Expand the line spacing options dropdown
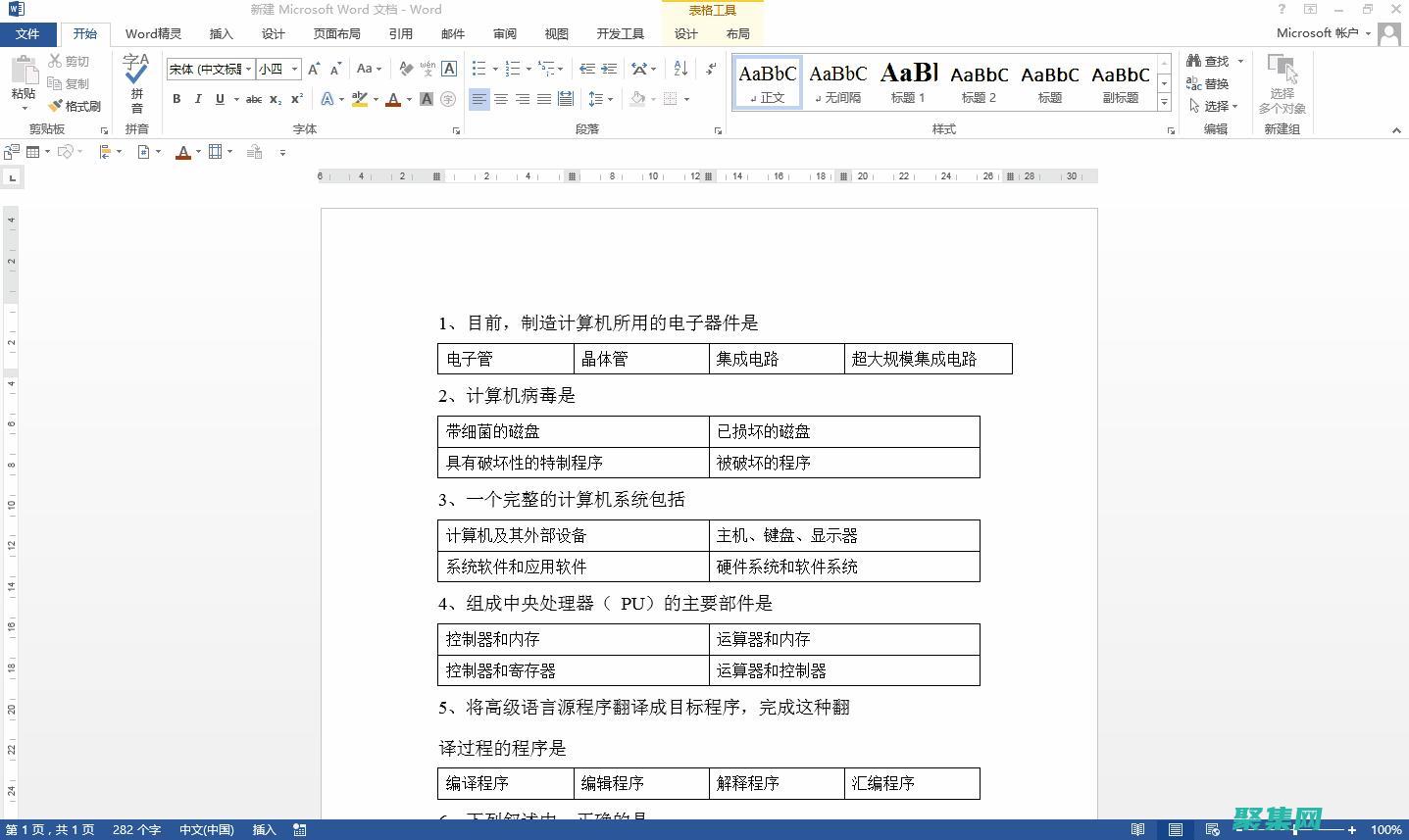The height and width of the screenshot is (840, 1409). pos(610,99)
